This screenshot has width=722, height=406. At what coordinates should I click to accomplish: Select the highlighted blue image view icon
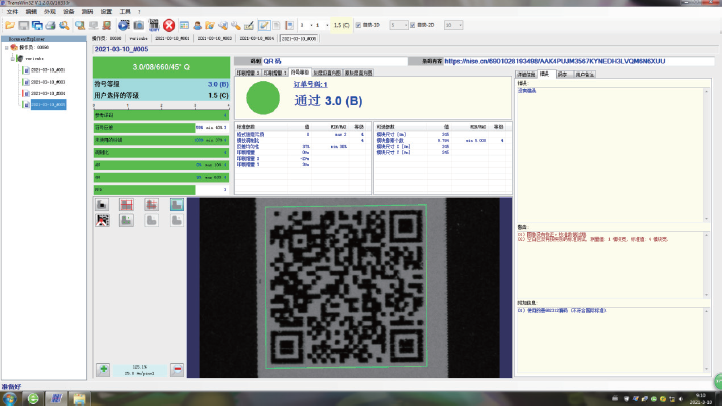177,205
